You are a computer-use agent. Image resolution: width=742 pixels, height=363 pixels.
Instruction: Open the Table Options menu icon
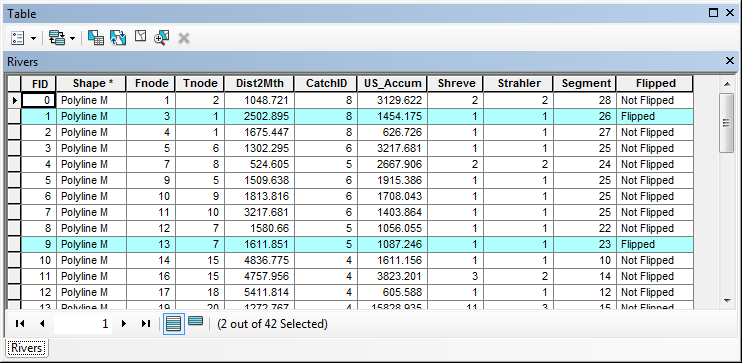[x=18, y=38]
